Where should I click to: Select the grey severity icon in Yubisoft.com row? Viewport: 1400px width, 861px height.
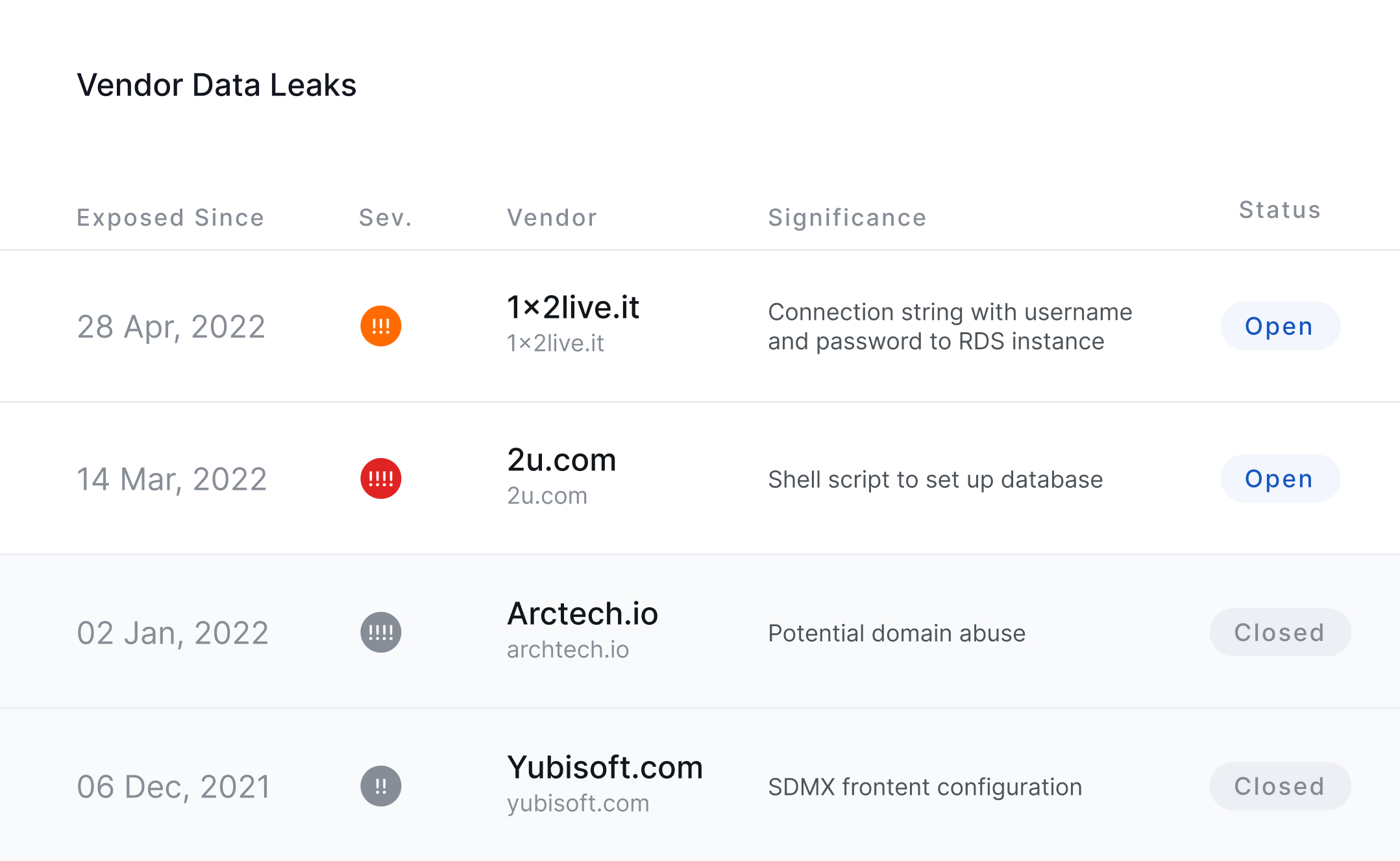coord(381,786)
